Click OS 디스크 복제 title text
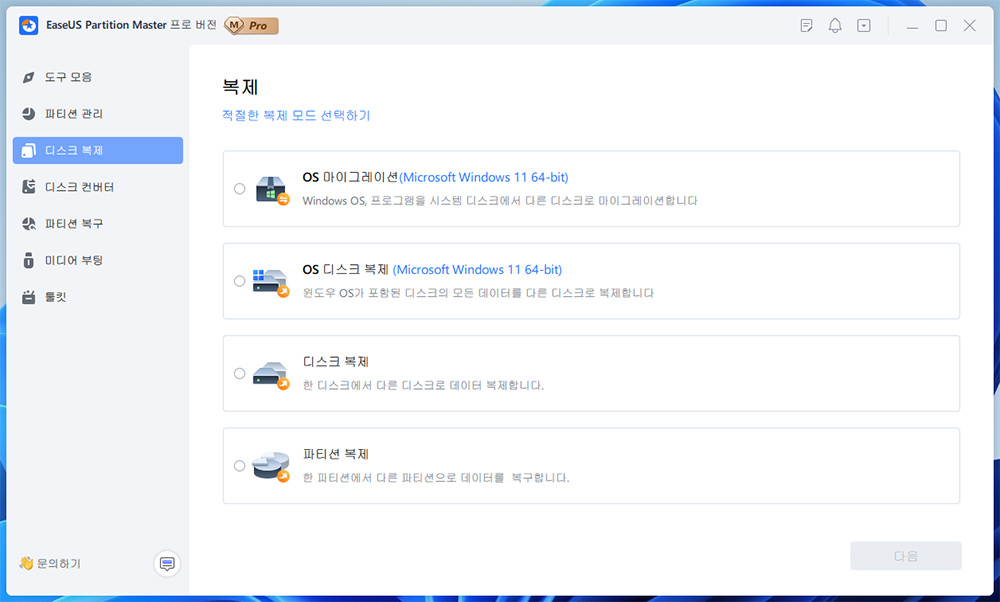Viewport: 1000px width, 602px height. pos(345,270)
